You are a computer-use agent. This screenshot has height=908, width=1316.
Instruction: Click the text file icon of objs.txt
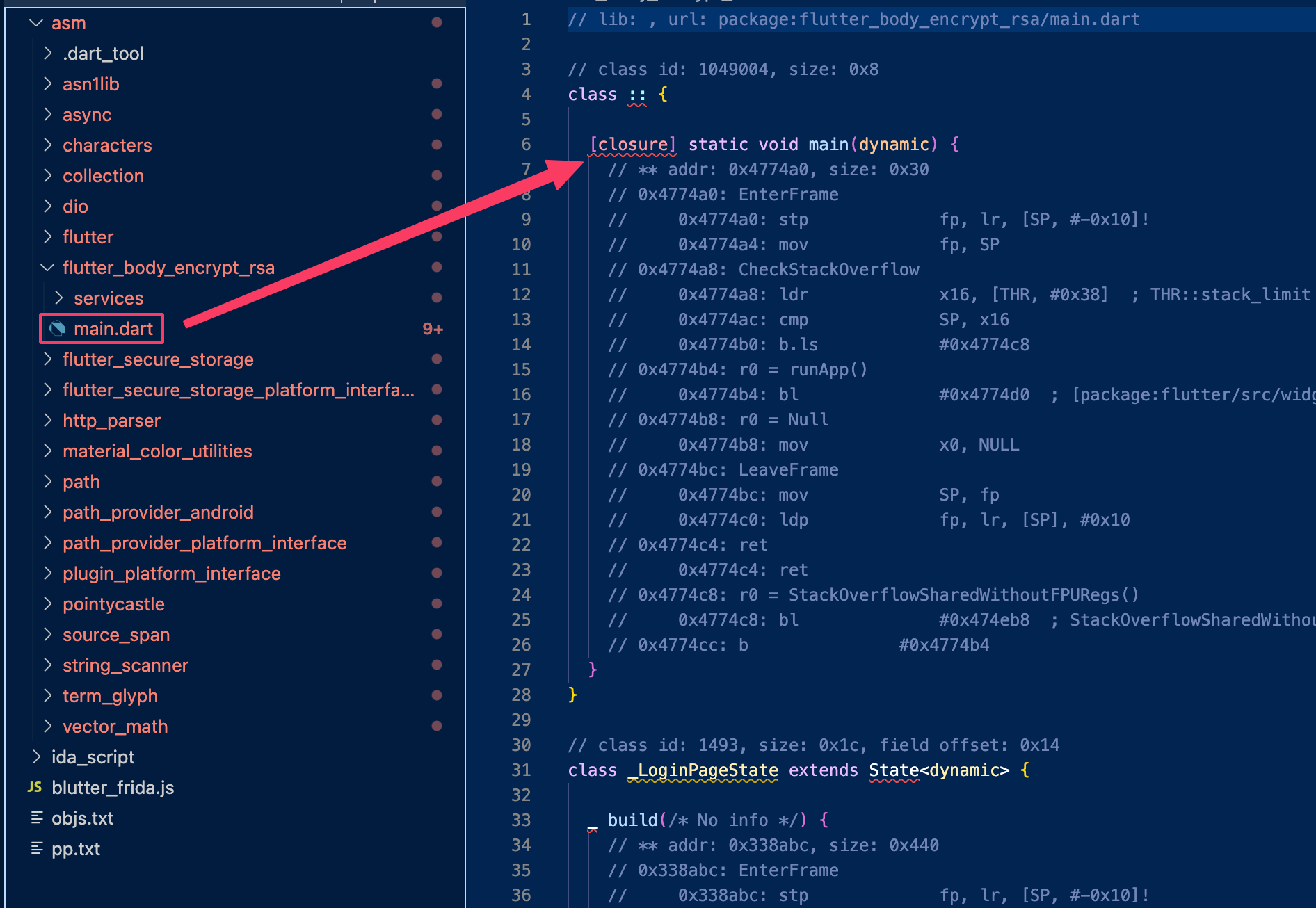(37, 818)
